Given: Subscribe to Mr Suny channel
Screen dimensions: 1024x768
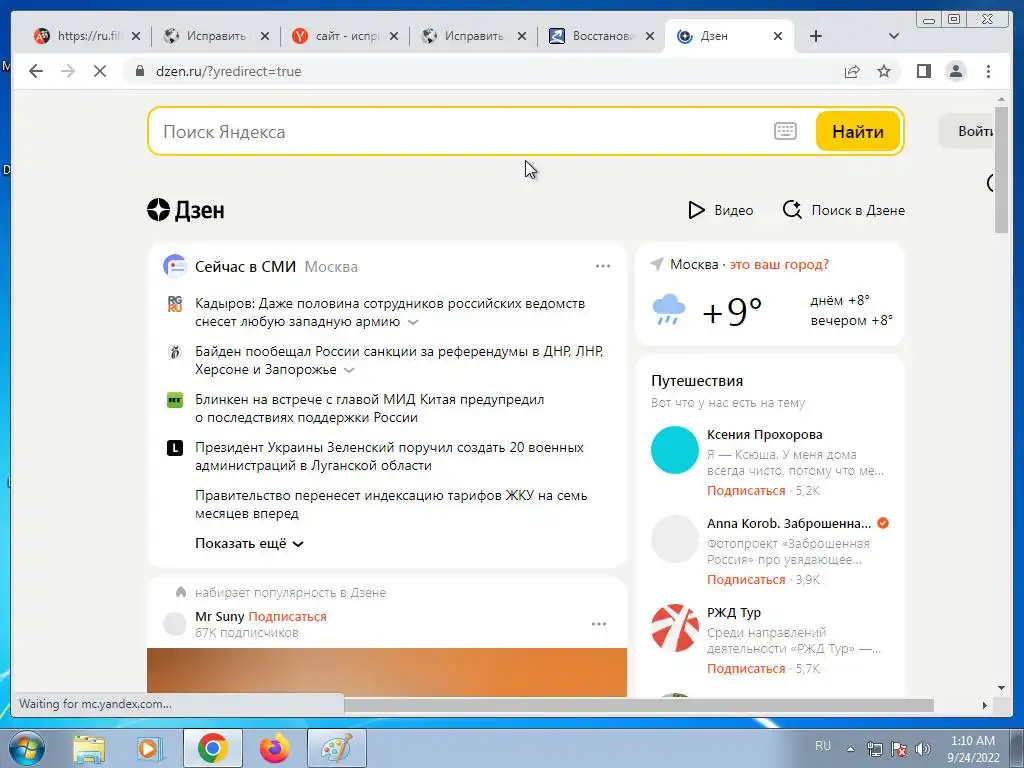Looking at the screenshot, I should [x=287, y=616].
